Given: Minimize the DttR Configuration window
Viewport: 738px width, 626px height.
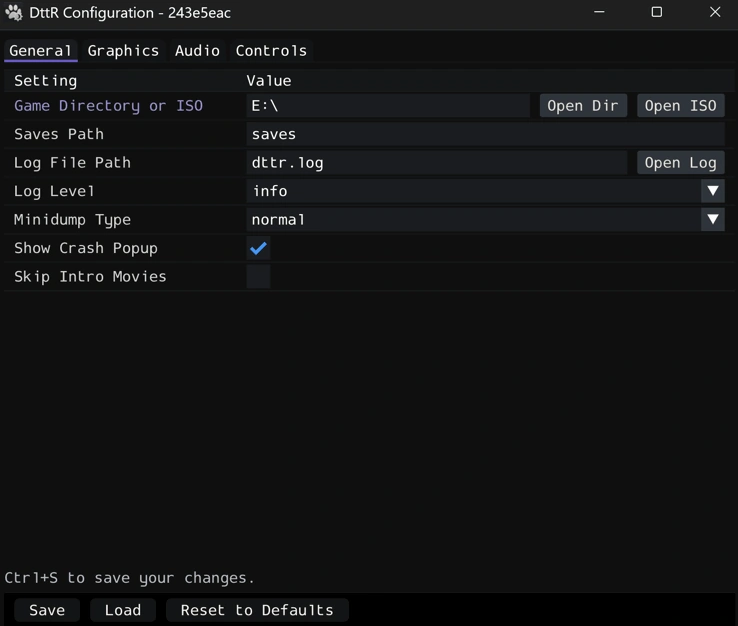Looking at the screenshot, I should pos(599,12).
